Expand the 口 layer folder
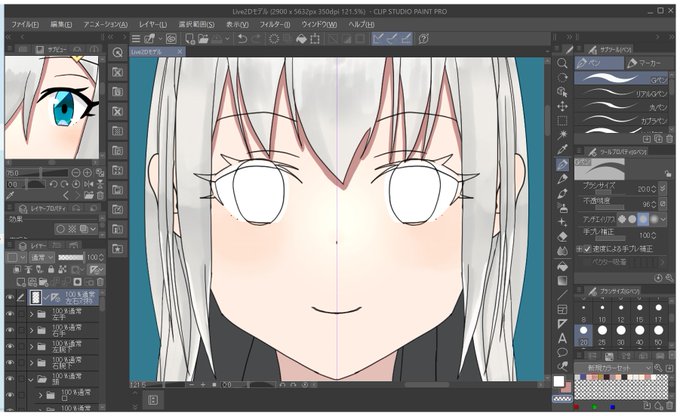This screenshot has width=680, height=416. 40,395
